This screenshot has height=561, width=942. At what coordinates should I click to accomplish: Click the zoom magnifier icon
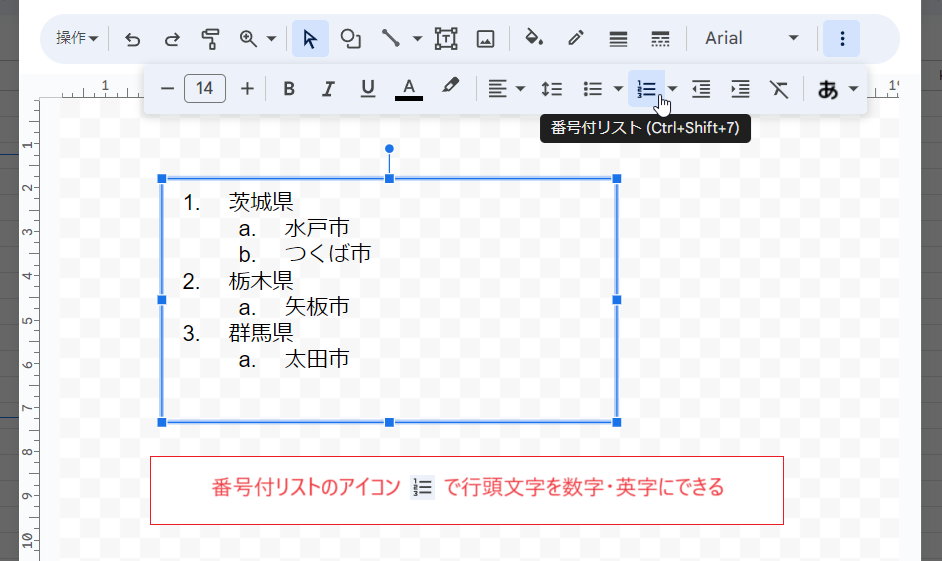coord(248,39)
